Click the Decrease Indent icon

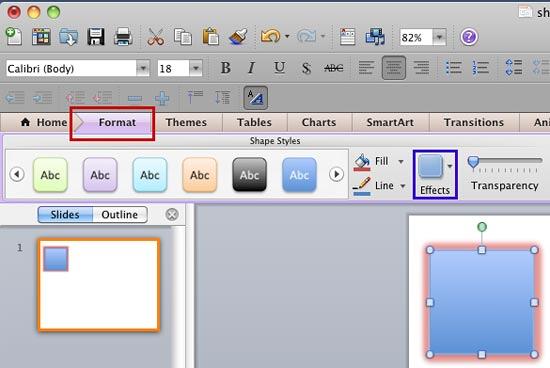click(15, 98)
